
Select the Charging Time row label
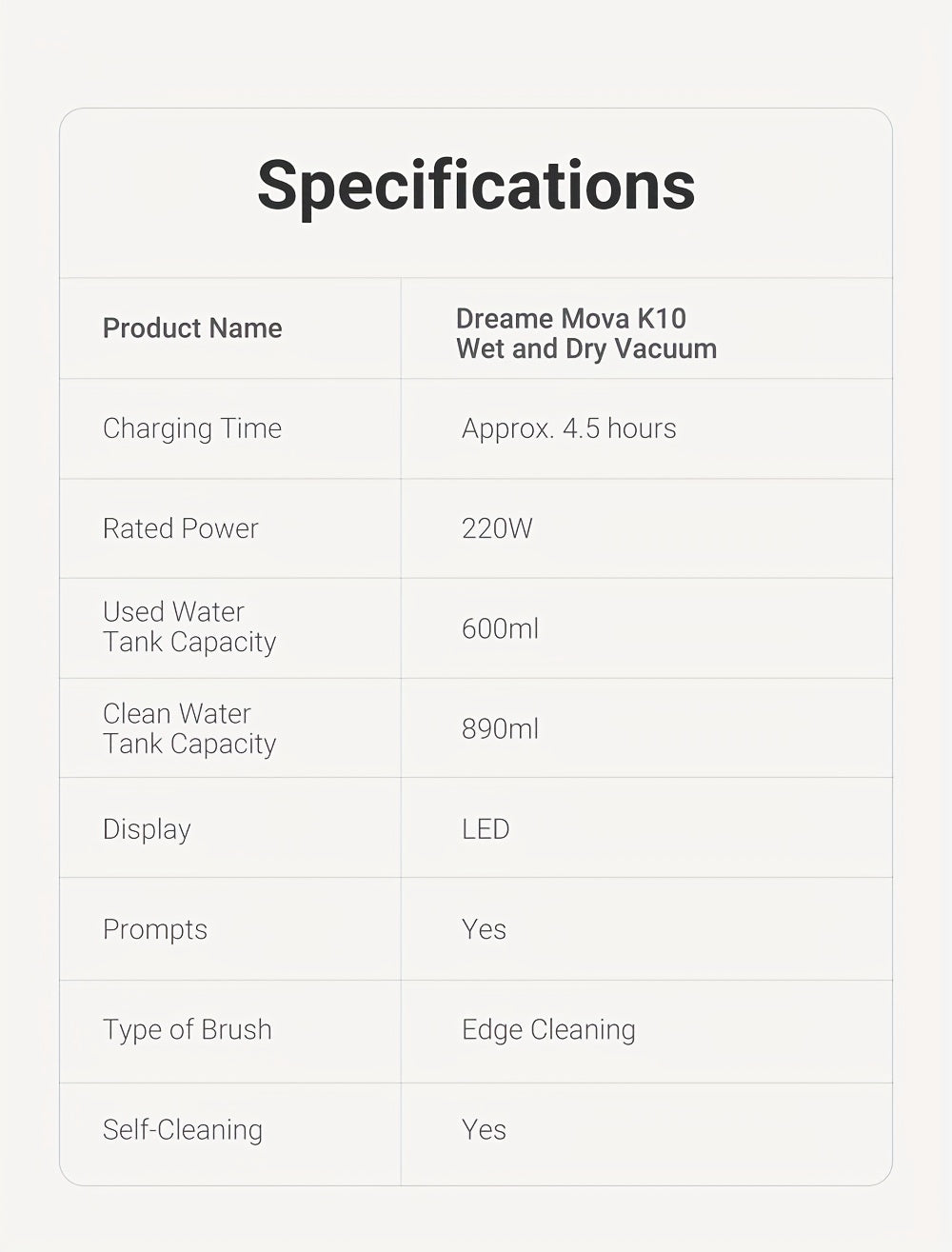[192, 428]
